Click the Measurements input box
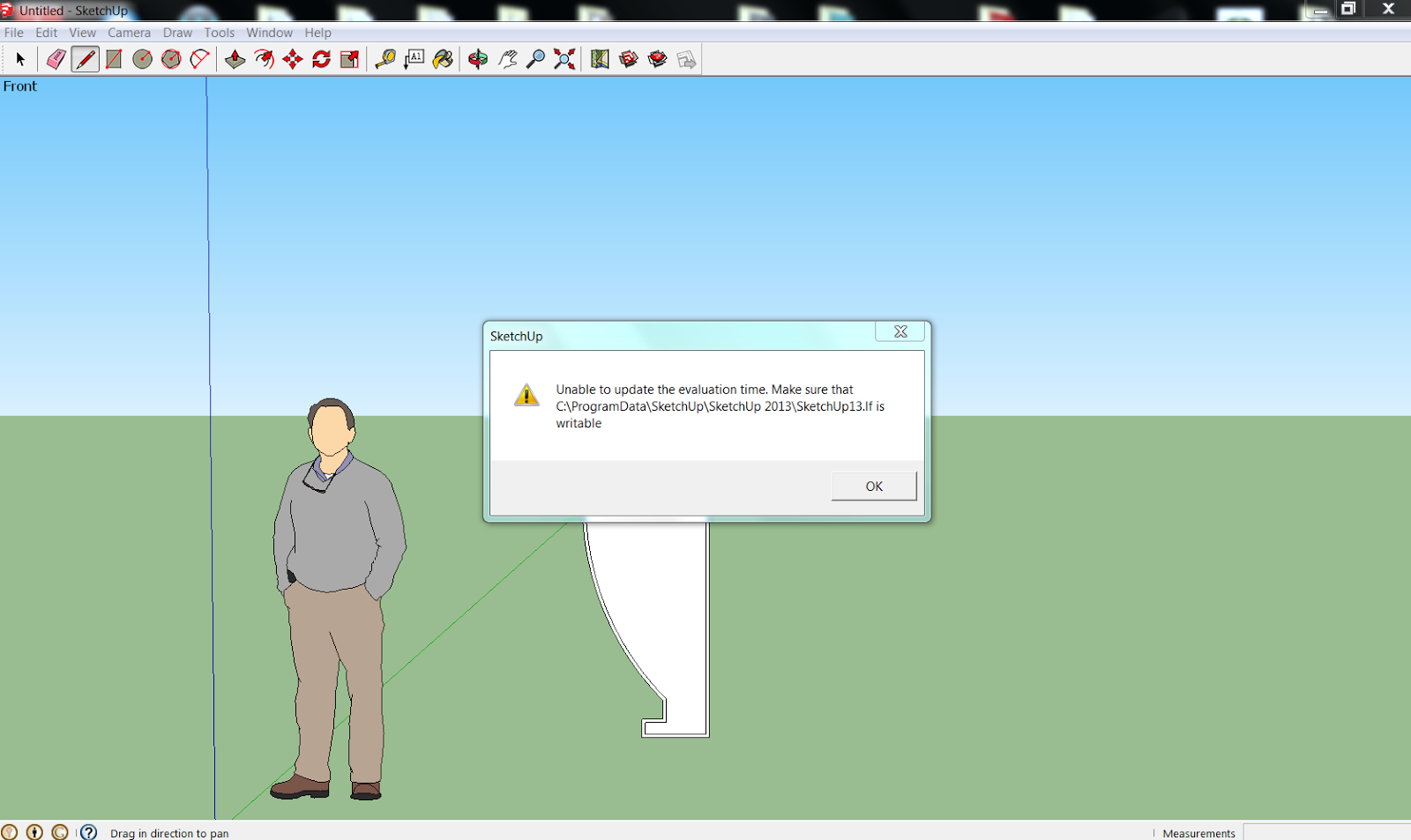This screenshot has height=840, width=1411. [1326, 832]
